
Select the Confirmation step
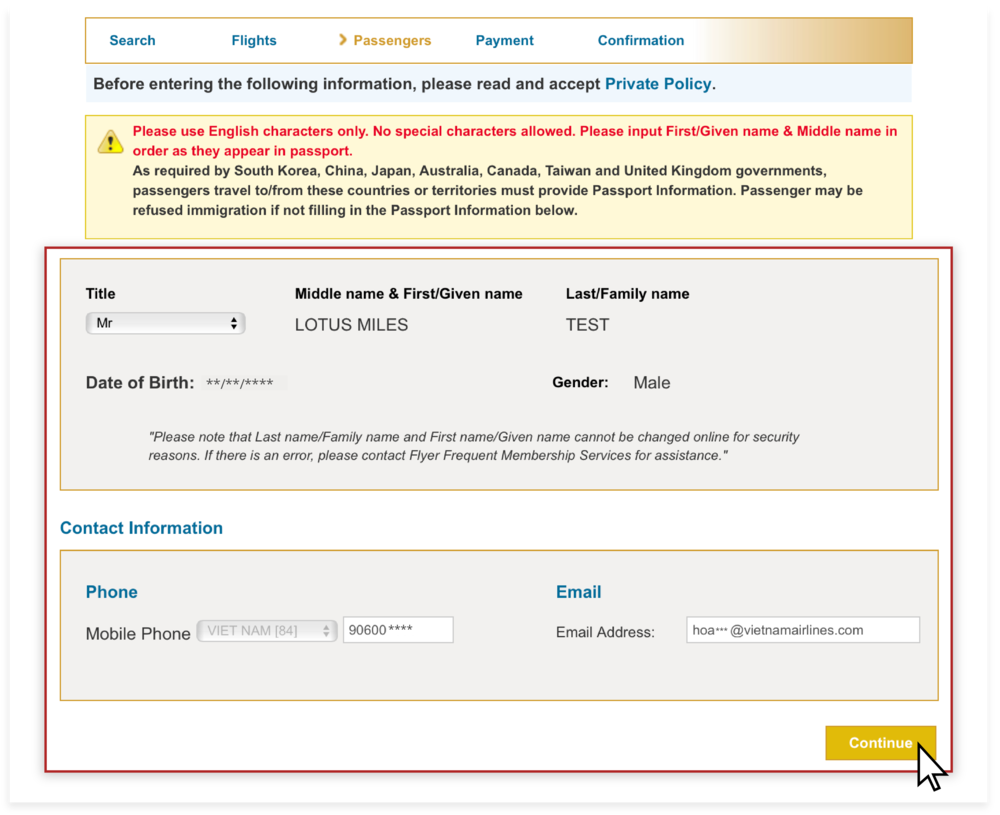(x=640, y=40)
